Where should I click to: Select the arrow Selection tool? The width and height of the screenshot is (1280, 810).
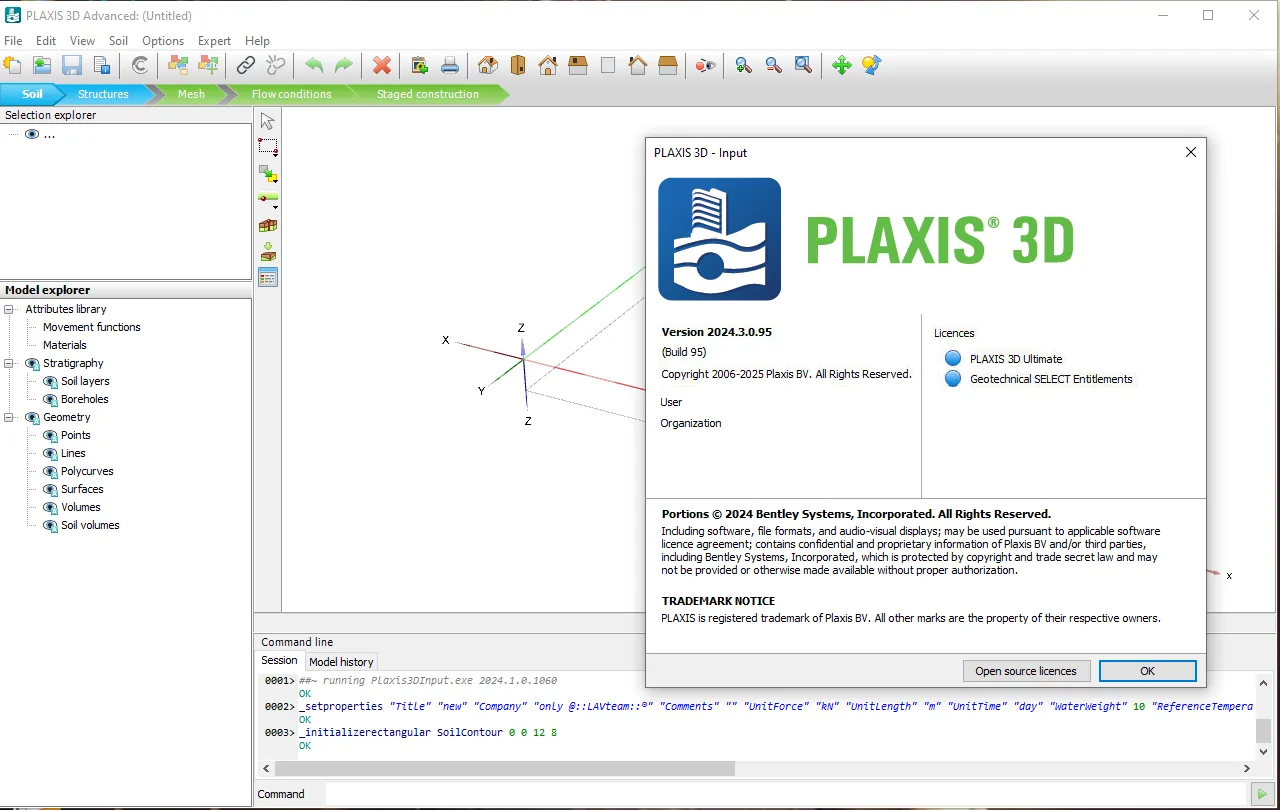[267, 121]
